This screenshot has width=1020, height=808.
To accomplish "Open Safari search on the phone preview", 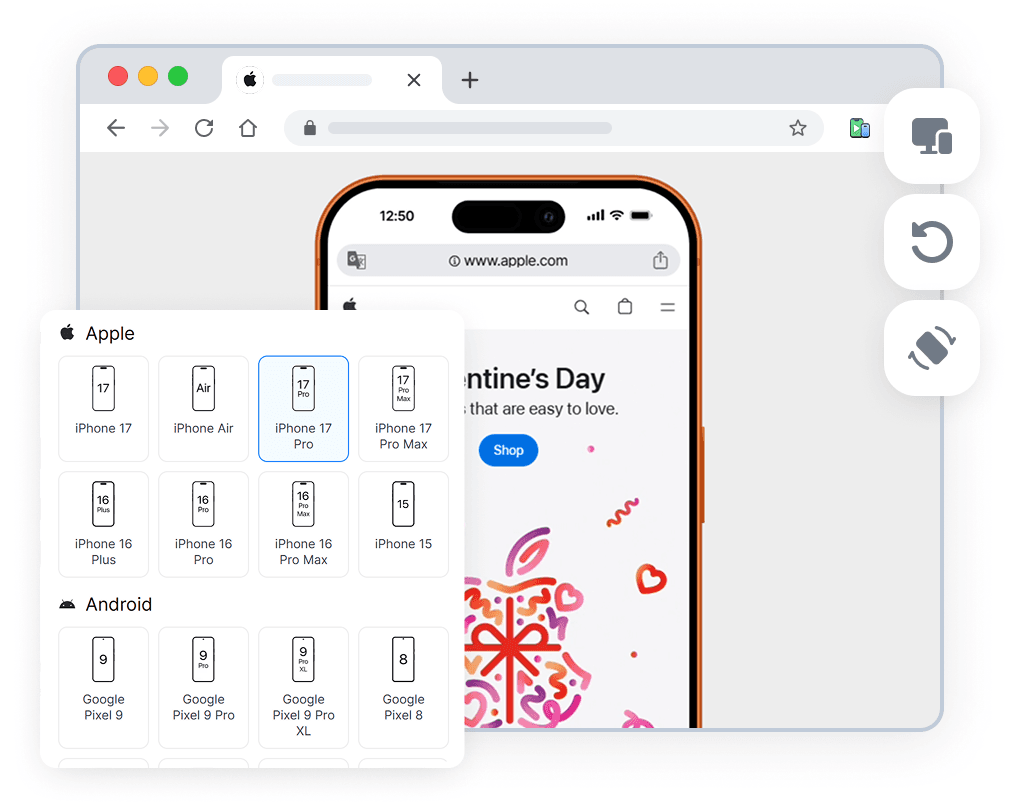I will (x=582, y=307).
